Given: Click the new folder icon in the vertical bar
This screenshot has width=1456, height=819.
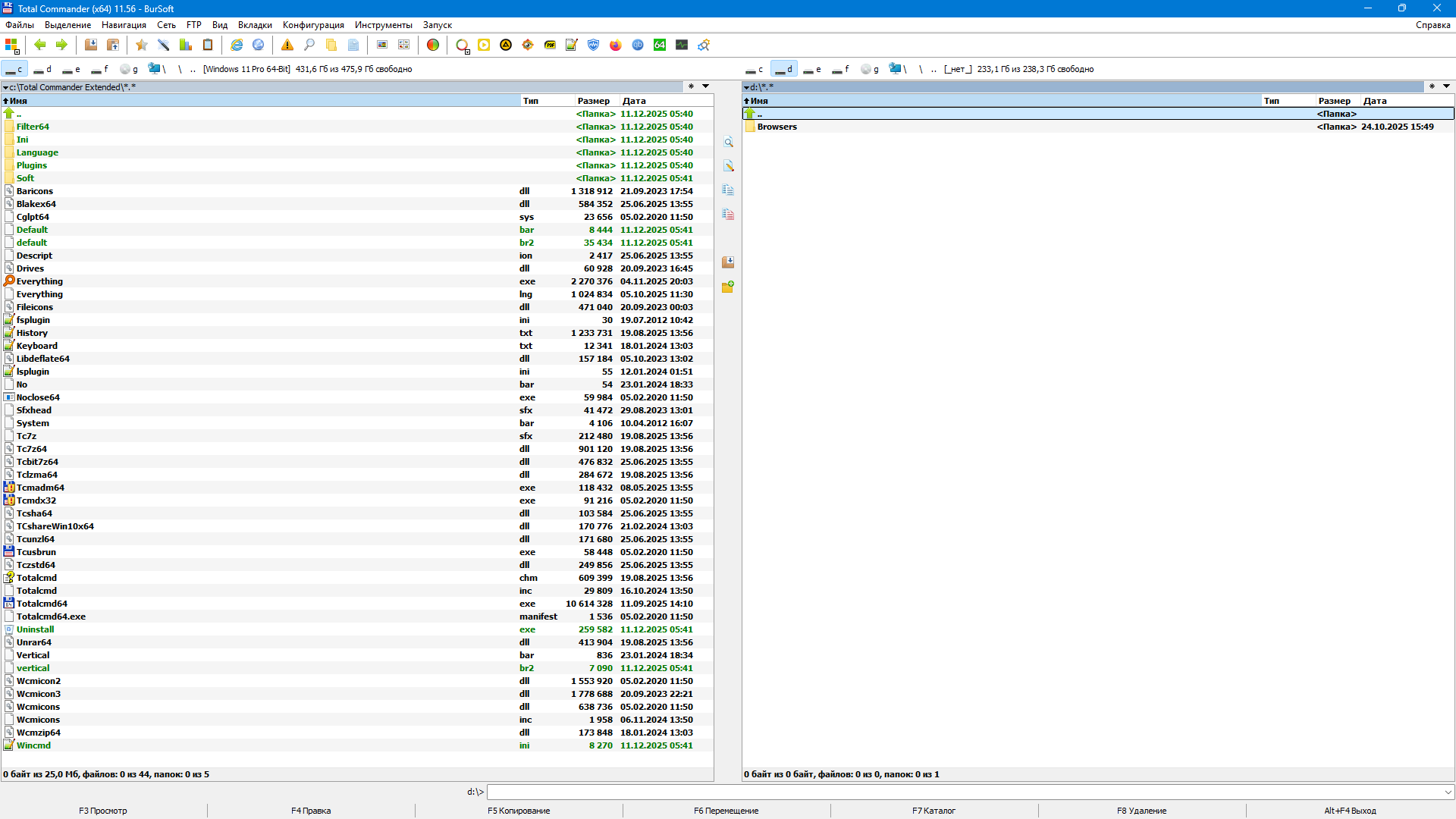Looking at the screenshot, I should coord(728,287).
